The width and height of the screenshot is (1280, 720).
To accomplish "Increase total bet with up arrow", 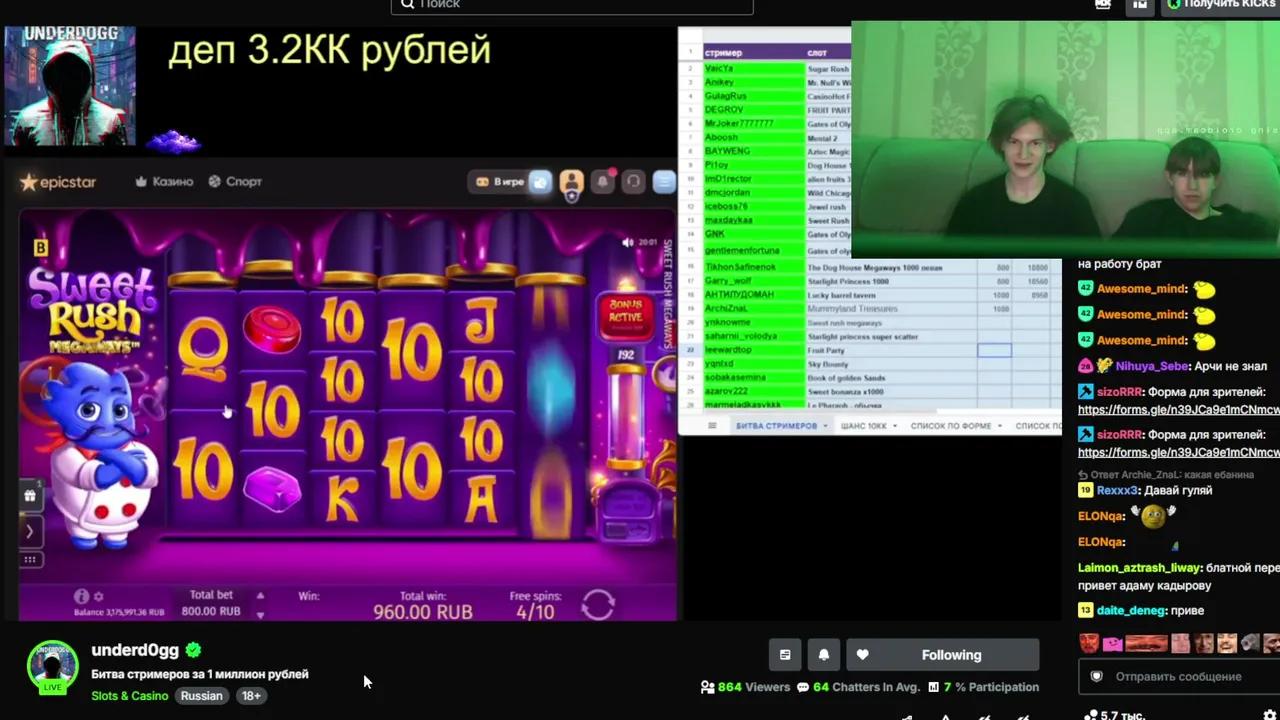I will coord(260,595).
